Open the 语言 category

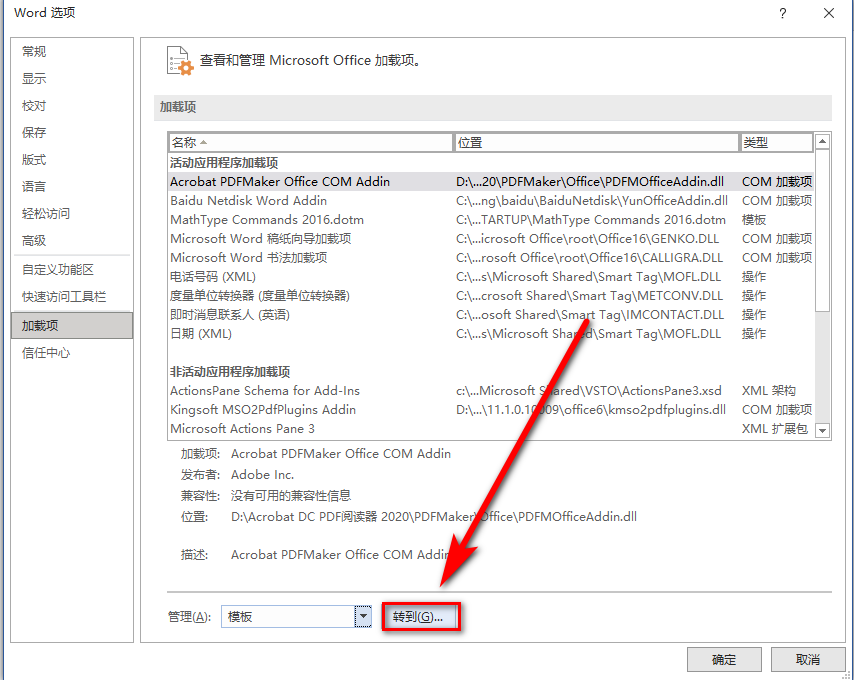click(x=72, y=186)
